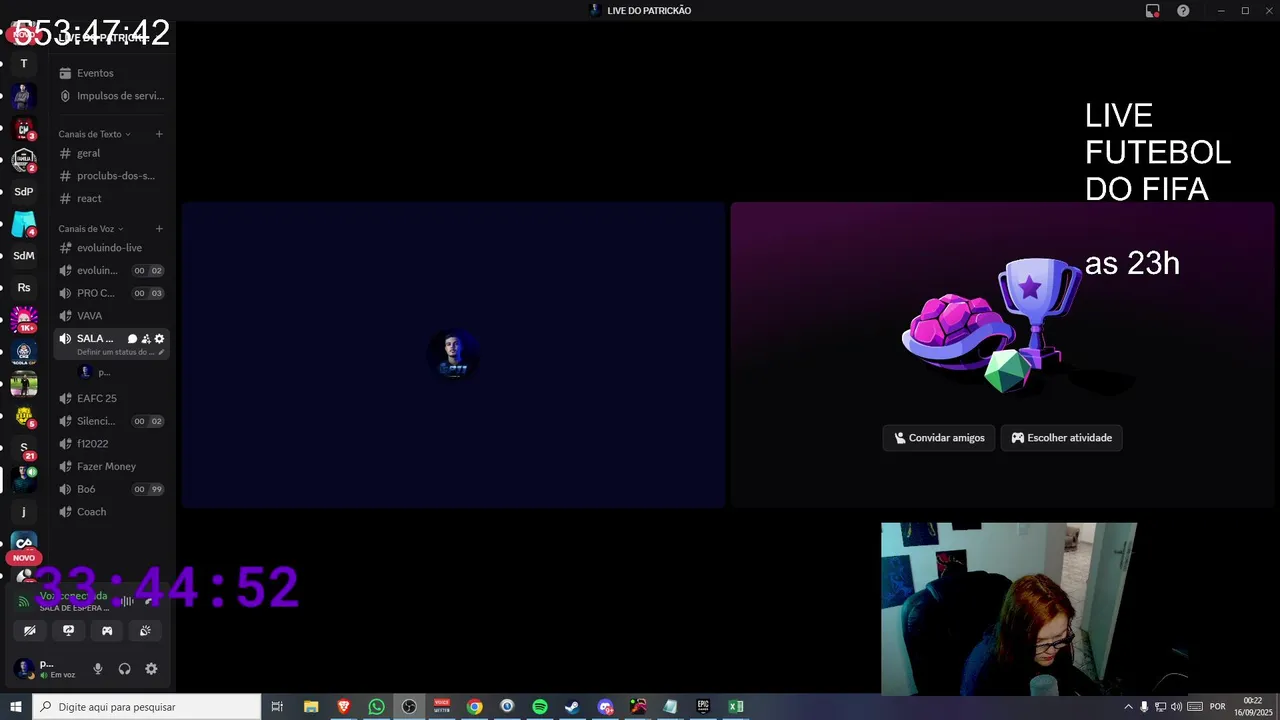Image resolution: width=1280 pixels, height=720 pixels.
Task: Open Steam from the taskbar
Action: (x=572, y=707)
